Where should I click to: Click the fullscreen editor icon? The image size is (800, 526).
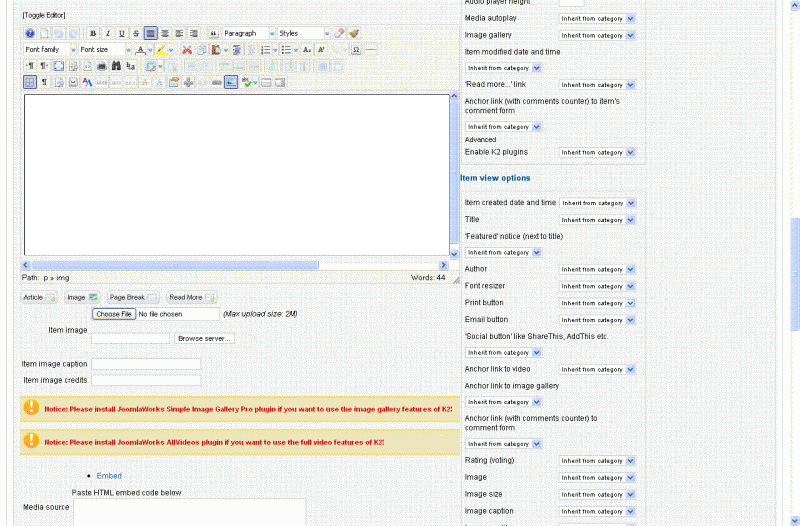pyautogui.click(x=59, y=66)
